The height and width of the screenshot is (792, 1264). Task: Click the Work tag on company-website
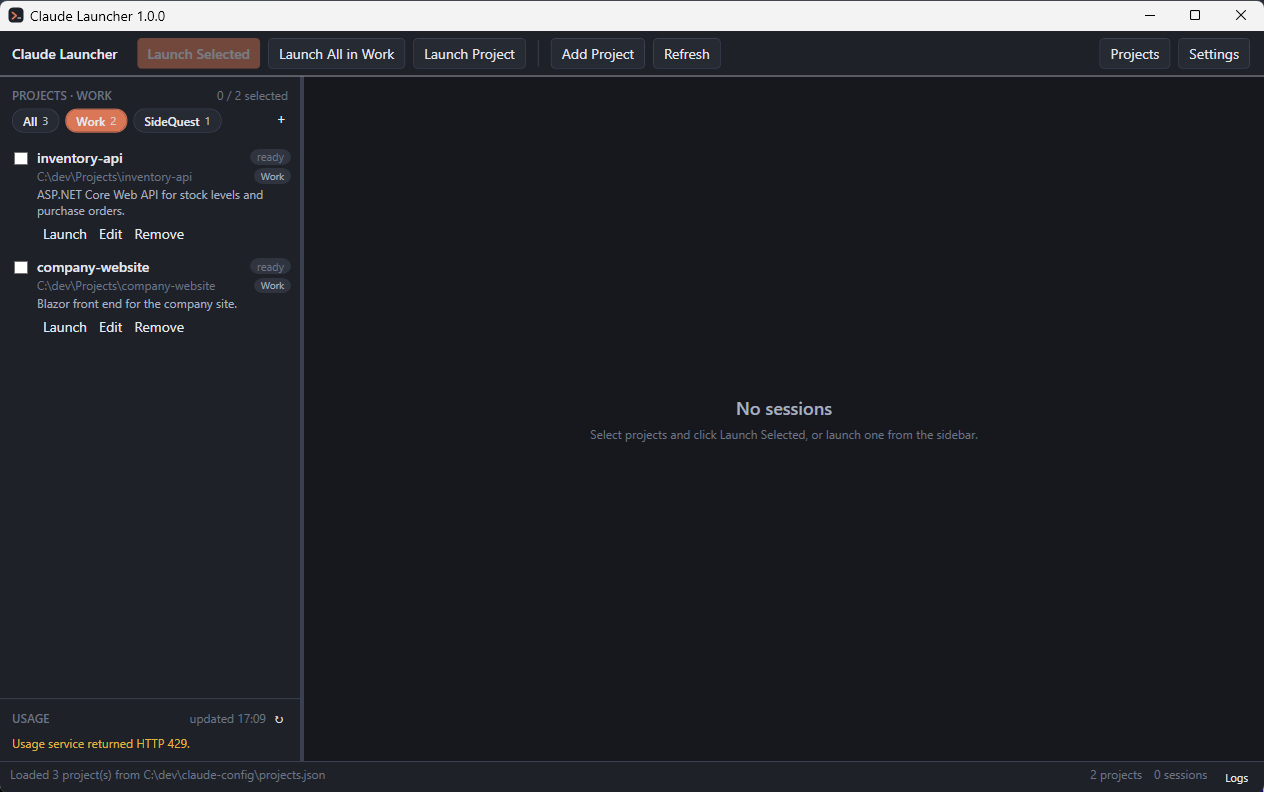(272, 286)
